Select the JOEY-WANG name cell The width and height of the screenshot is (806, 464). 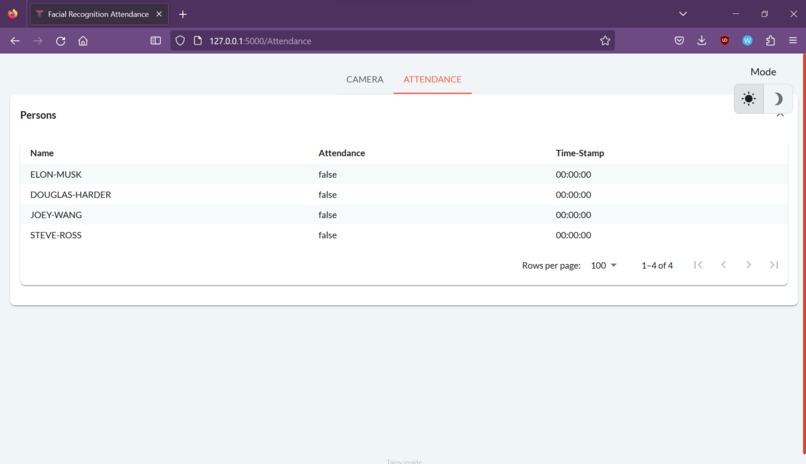pyautogui.click(x=56, y=215)
